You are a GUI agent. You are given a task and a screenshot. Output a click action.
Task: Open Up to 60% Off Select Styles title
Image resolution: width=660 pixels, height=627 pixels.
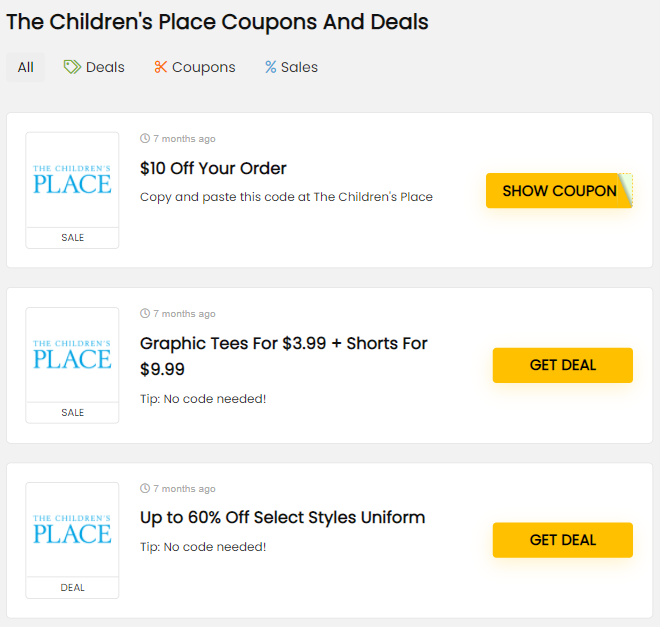[282, 517]
